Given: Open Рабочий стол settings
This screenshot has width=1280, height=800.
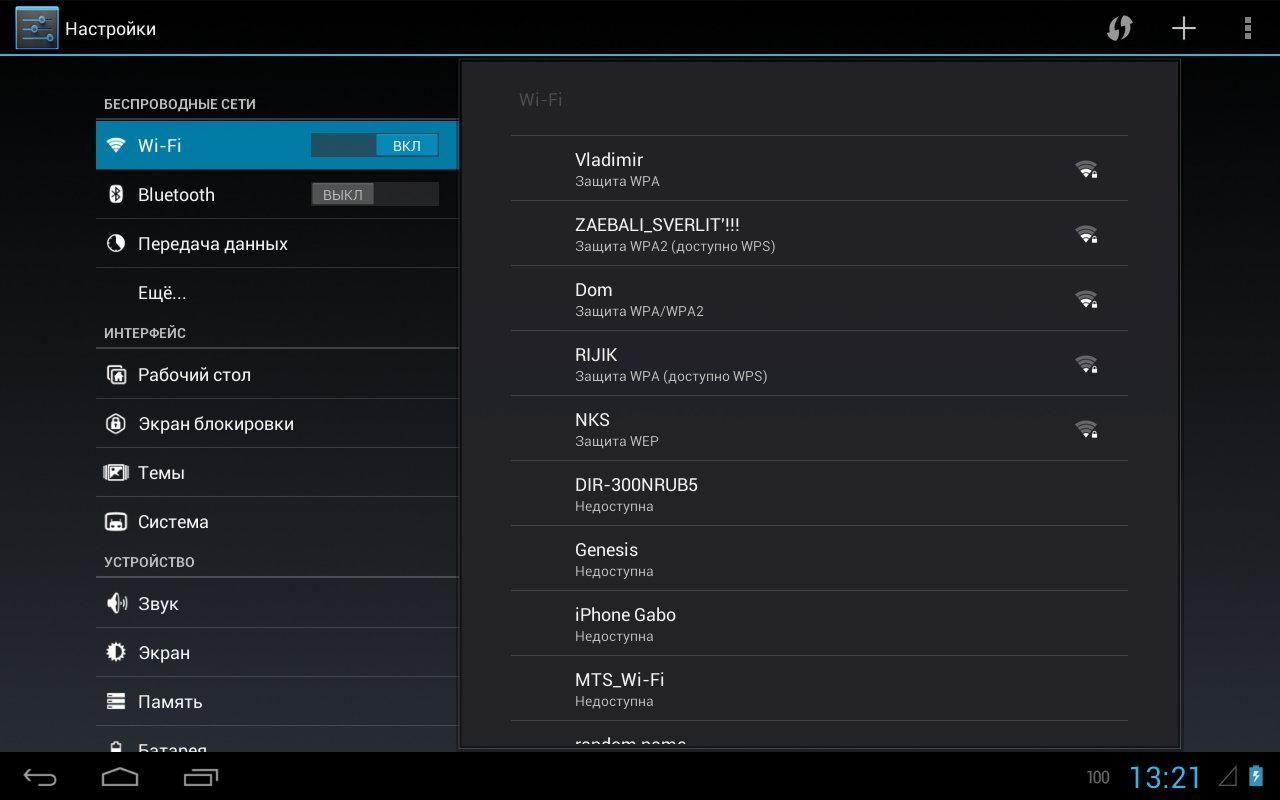Looking at the screenshot, I should [x=194, y=375].
